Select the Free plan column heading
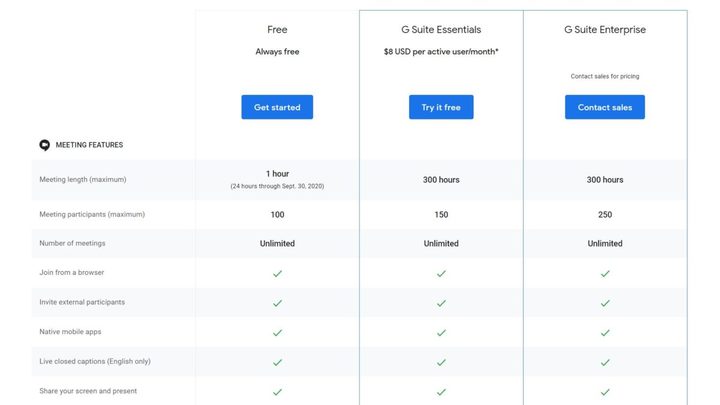The width and height of the screenshot is (720, 405). 277,30
